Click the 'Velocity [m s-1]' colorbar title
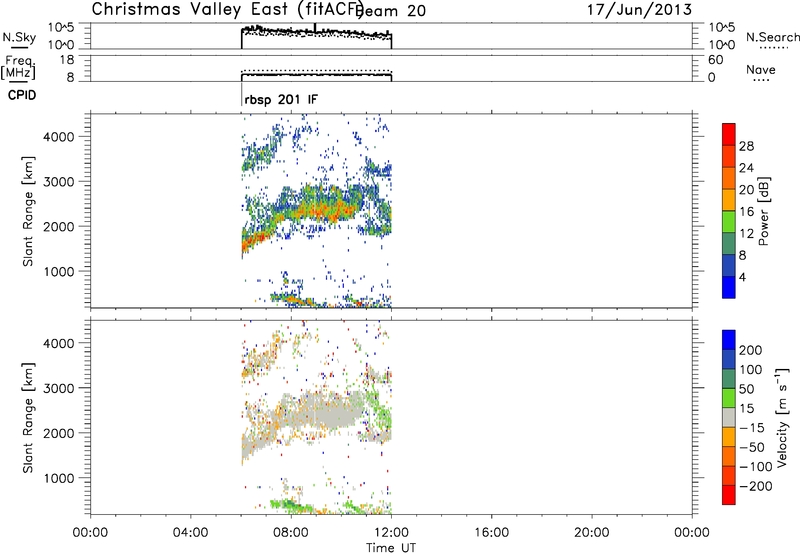Screen dimensions: 800x554 pyautogui.click(x=782, y=417)
